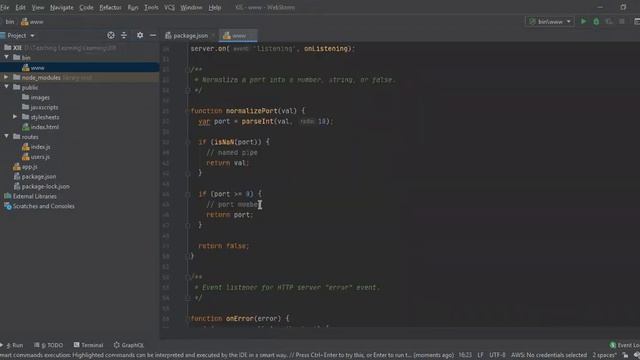Open the bin/www run configuration dropdown
This screenshot has height=360, width=640.
click(x=549, y=21)
